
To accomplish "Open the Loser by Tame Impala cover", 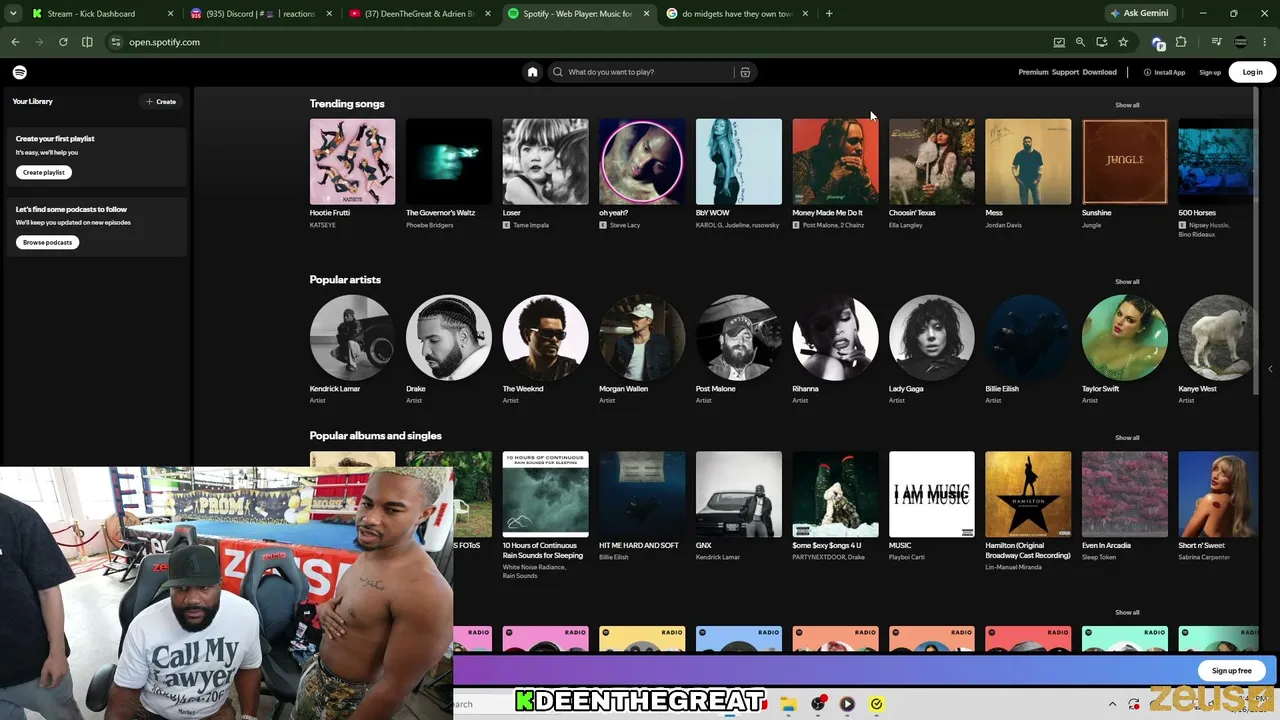I will pos(545,162).
